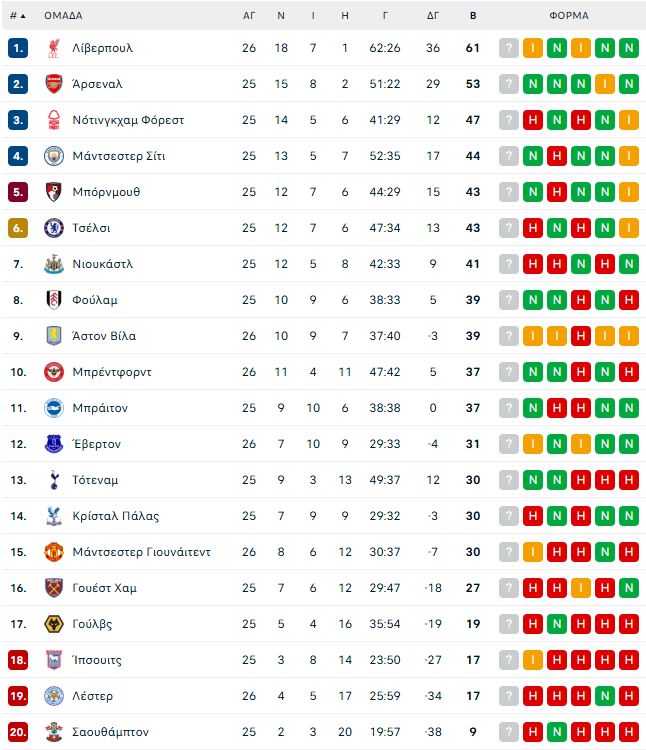Open the Manchester City crest icon
This screenshot has height=750, width=646.
[54, 156]
